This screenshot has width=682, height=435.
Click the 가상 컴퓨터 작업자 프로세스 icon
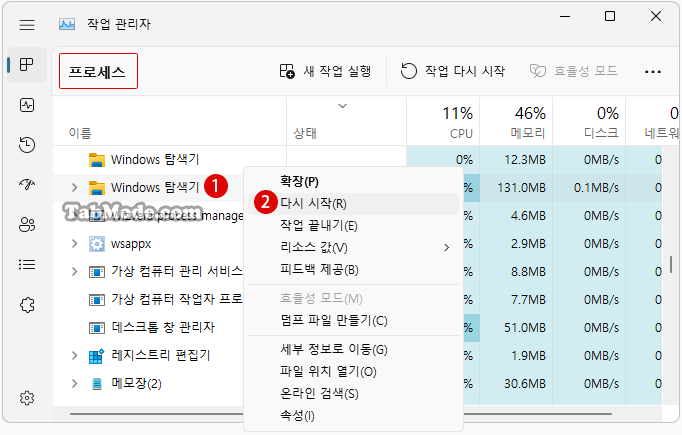tap(97, 300)
